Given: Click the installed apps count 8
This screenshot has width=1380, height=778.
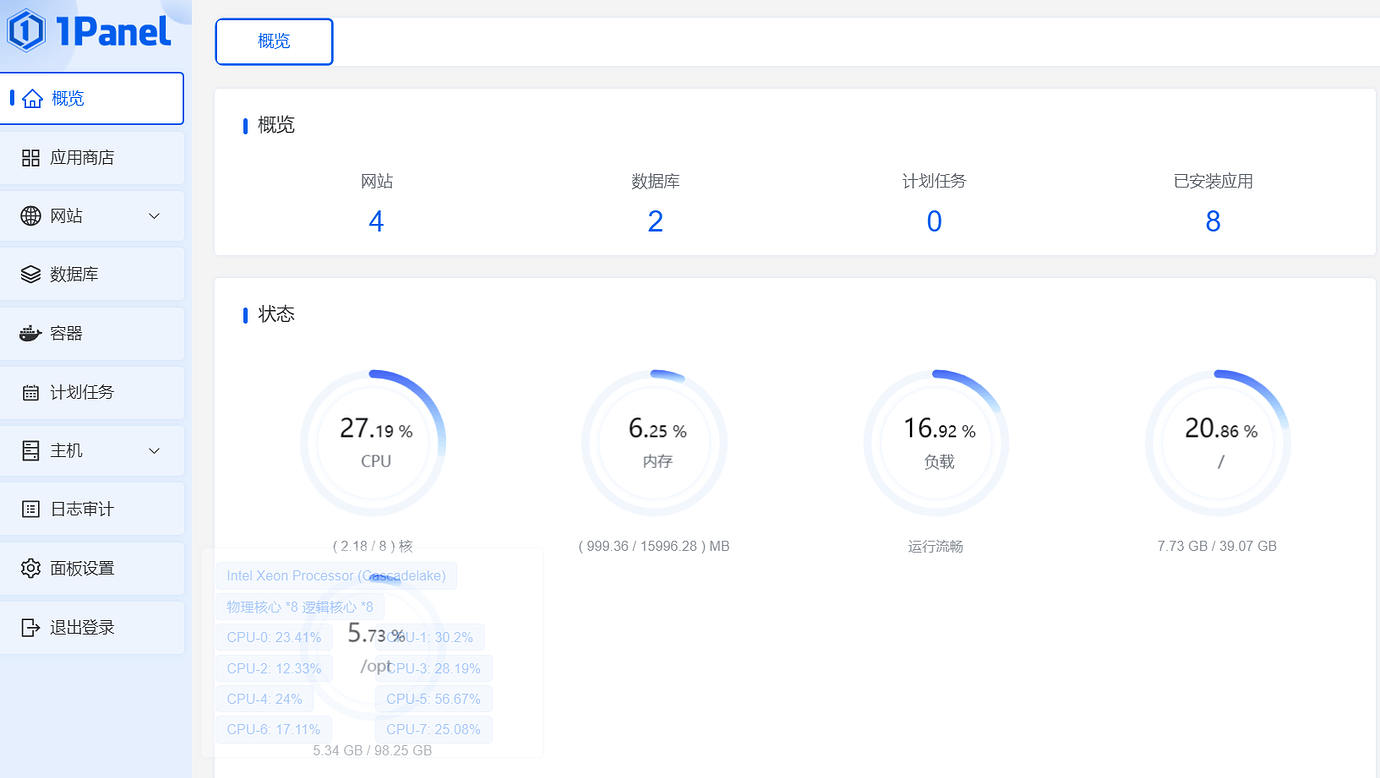Looking at the screenshot, I should [1213, 221].
